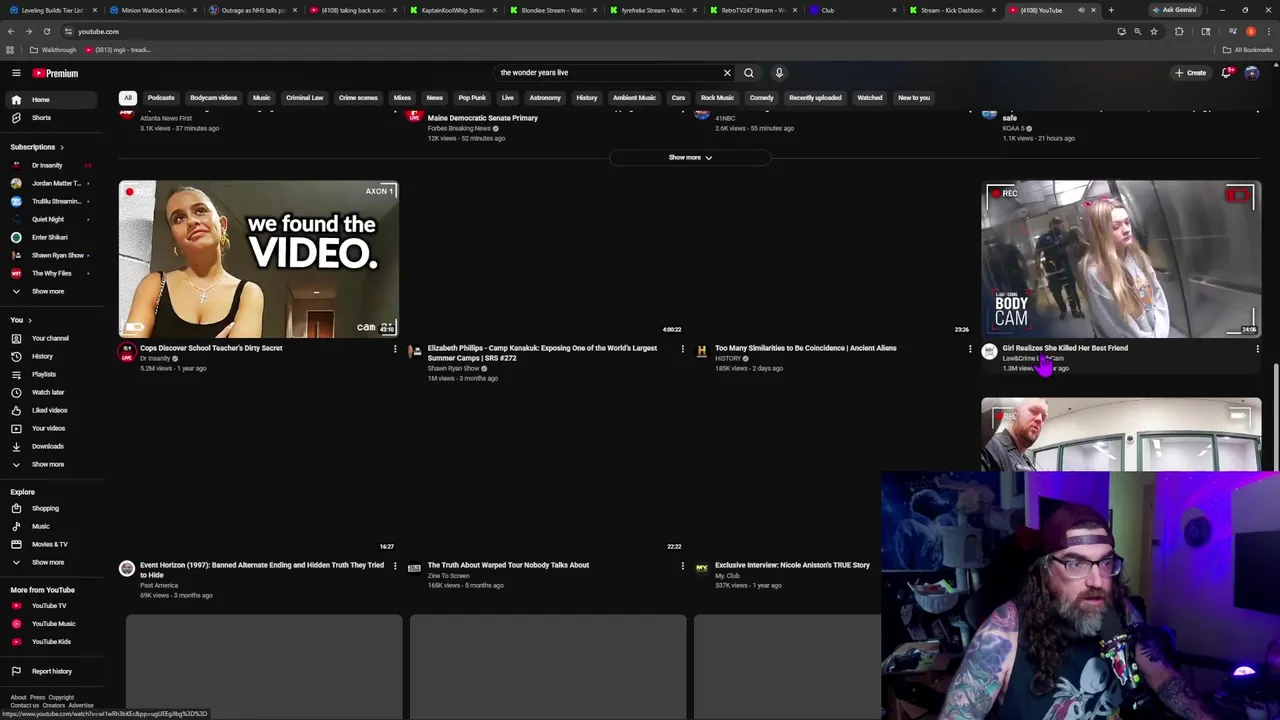Select the Pop Punk filter chip

pos(472,98)
